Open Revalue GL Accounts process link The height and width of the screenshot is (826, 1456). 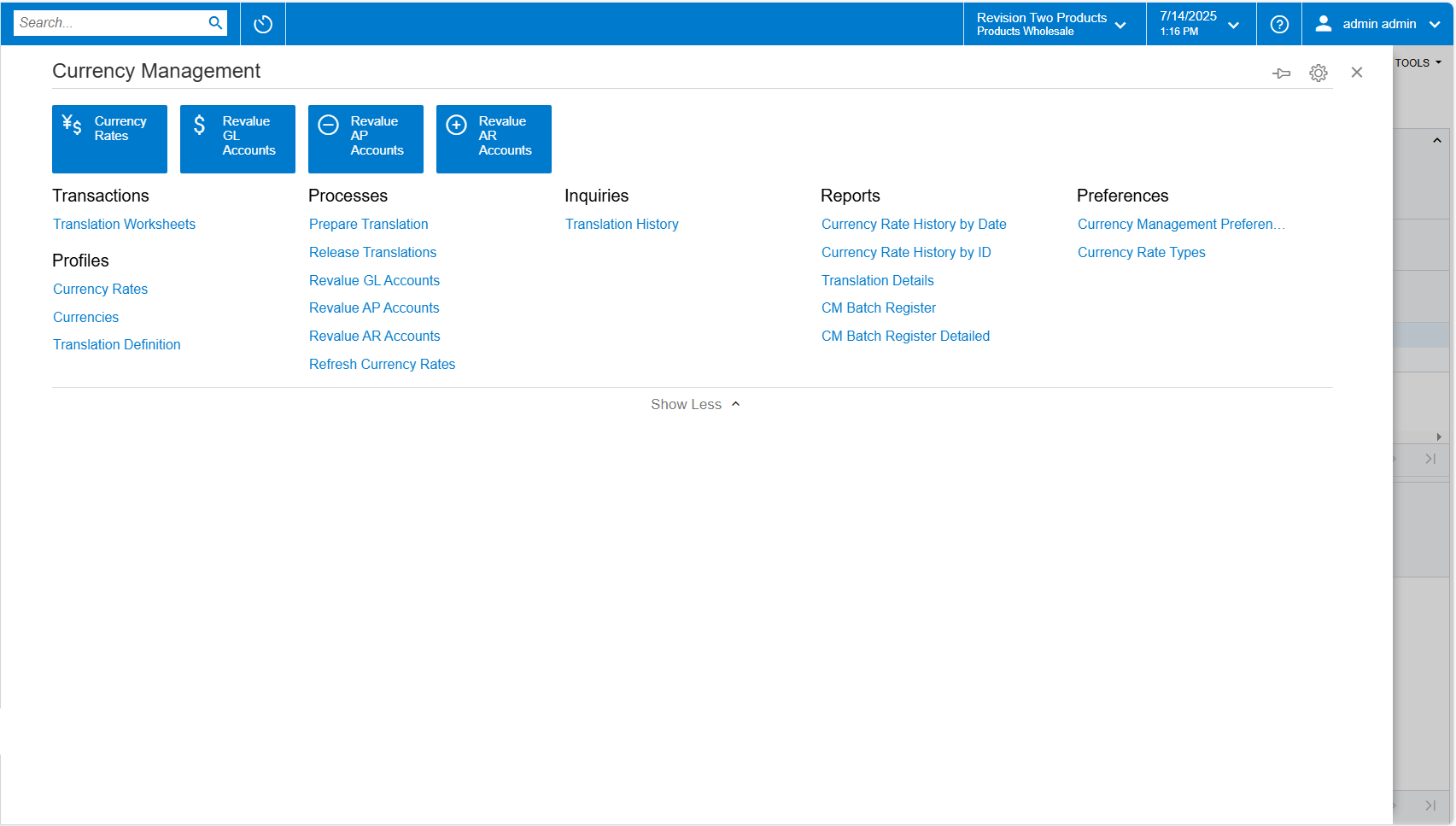[374, 280]
